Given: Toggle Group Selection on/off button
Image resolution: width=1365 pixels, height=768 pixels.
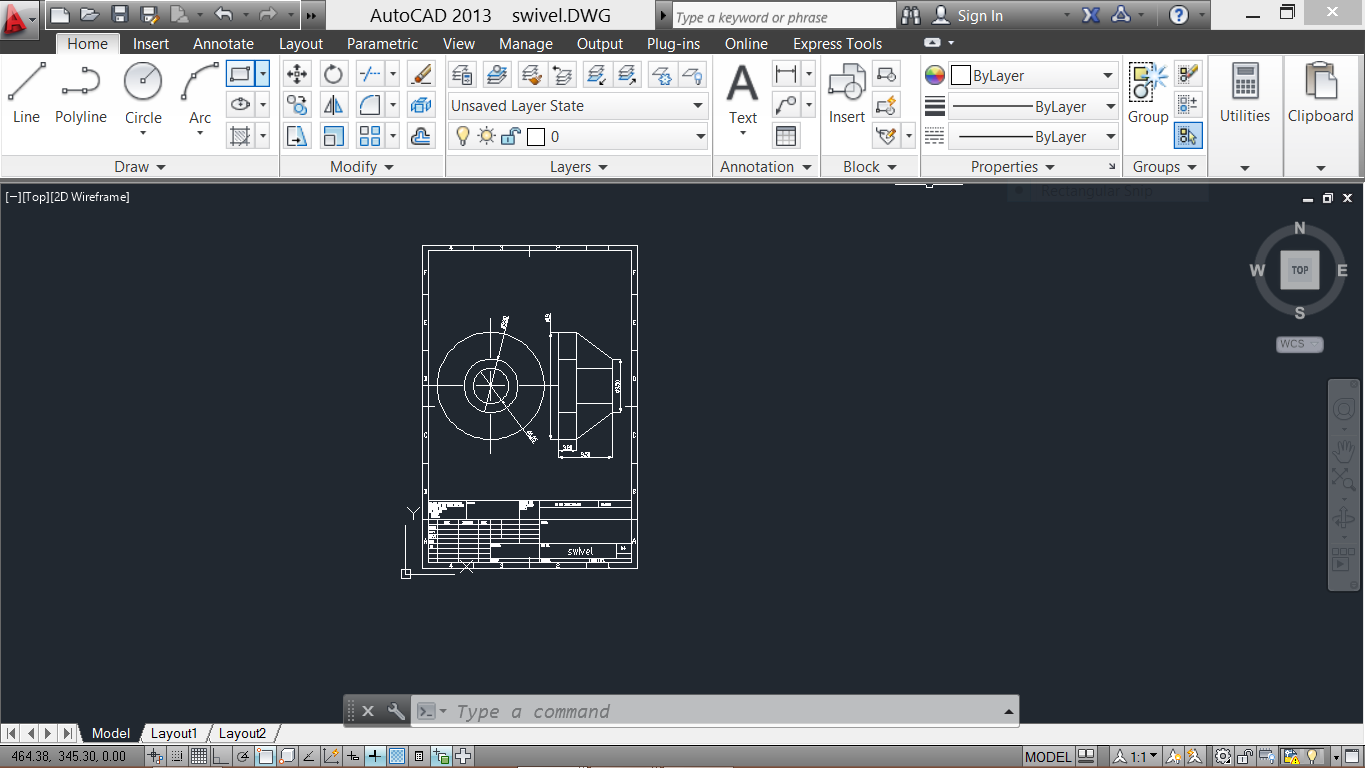Looking at the screenshot, I should 1188,136.
